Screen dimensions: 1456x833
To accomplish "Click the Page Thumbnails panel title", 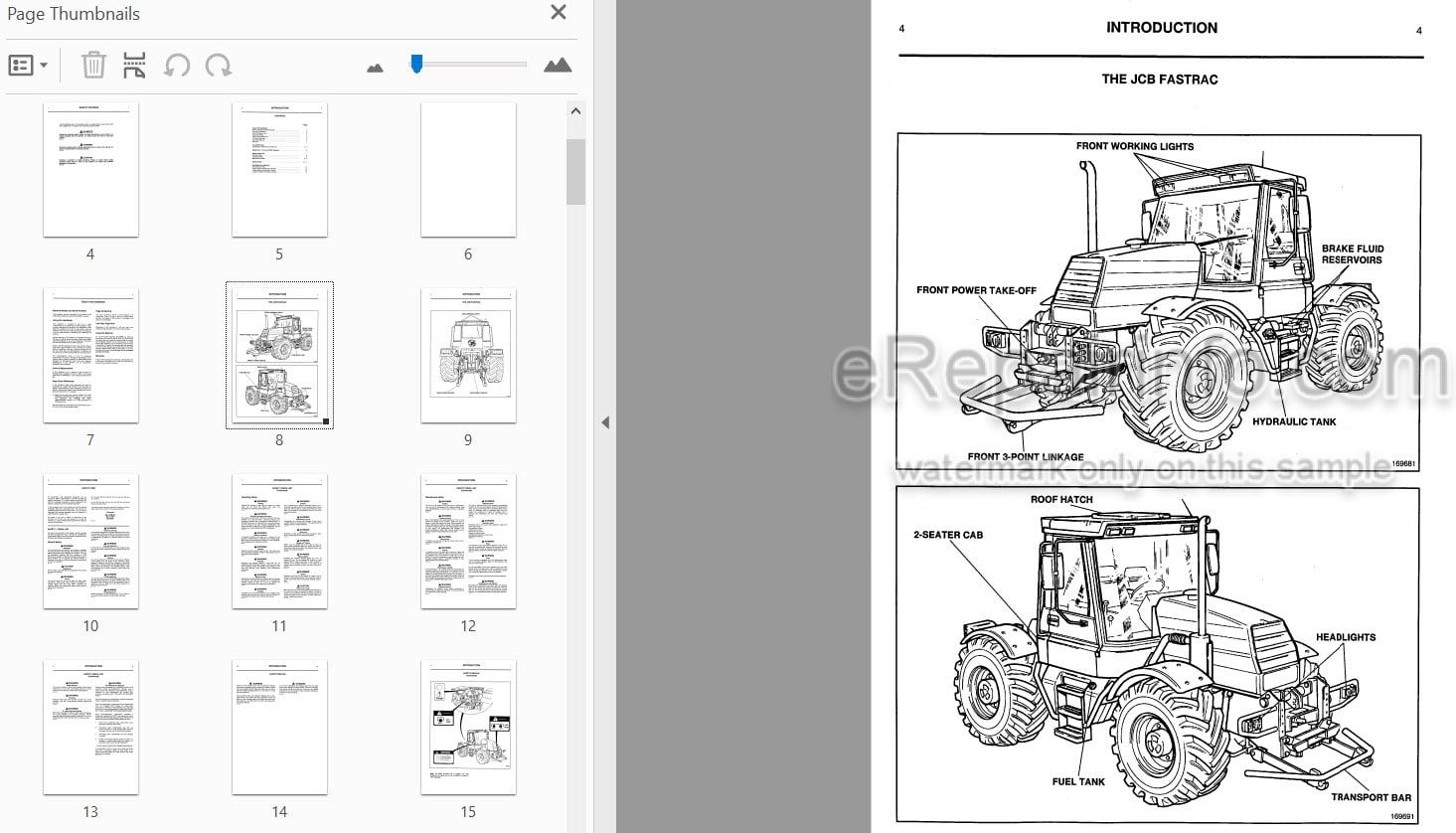I will (74, 14).
